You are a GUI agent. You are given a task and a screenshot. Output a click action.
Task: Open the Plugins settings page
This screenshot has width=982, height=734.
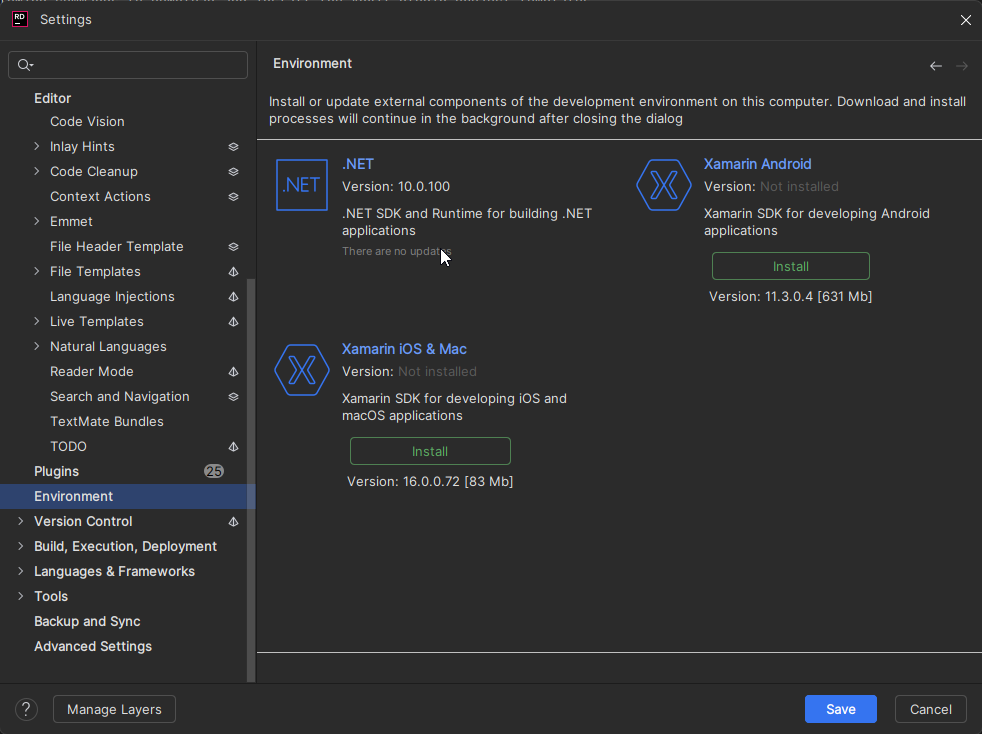point(56,472)
